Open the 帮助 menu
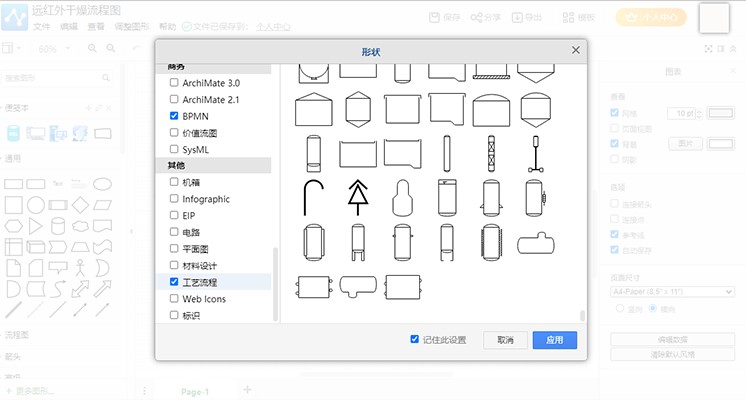 [x=167, y=27]
